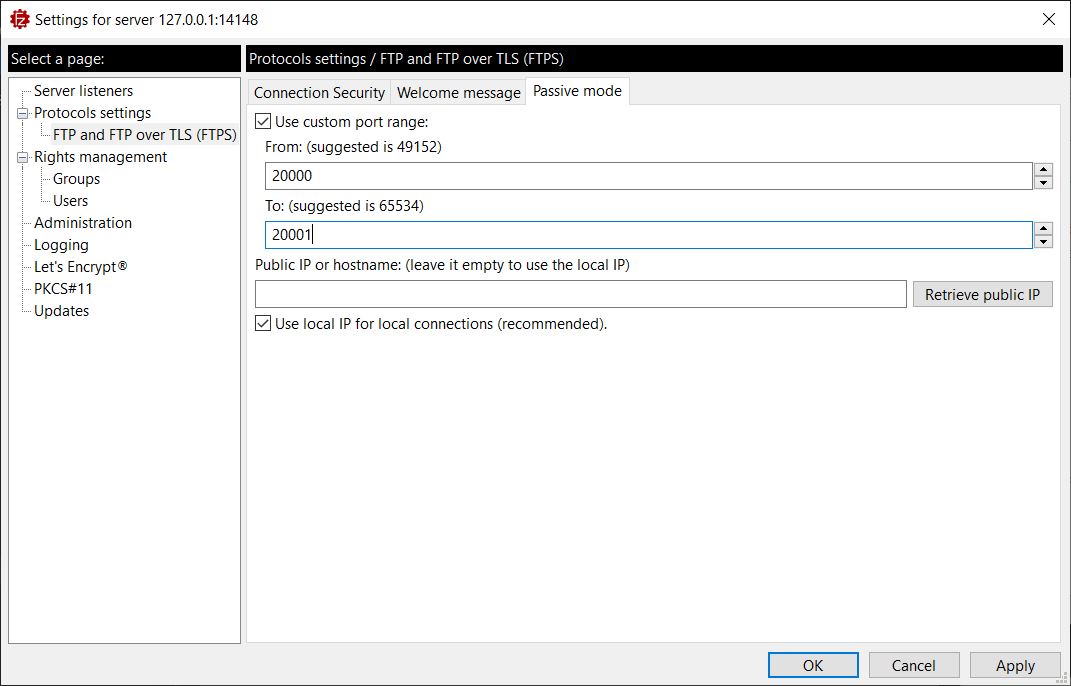Decrease the From port with down arrow
The image size is (1071, 686).
pyautogui.click(x=1044, y=182)
